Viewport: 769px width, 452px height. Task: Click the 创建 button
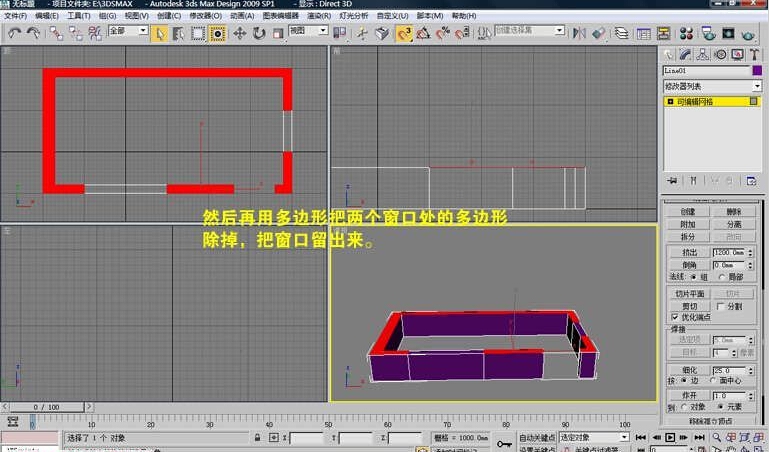[688, 212]
